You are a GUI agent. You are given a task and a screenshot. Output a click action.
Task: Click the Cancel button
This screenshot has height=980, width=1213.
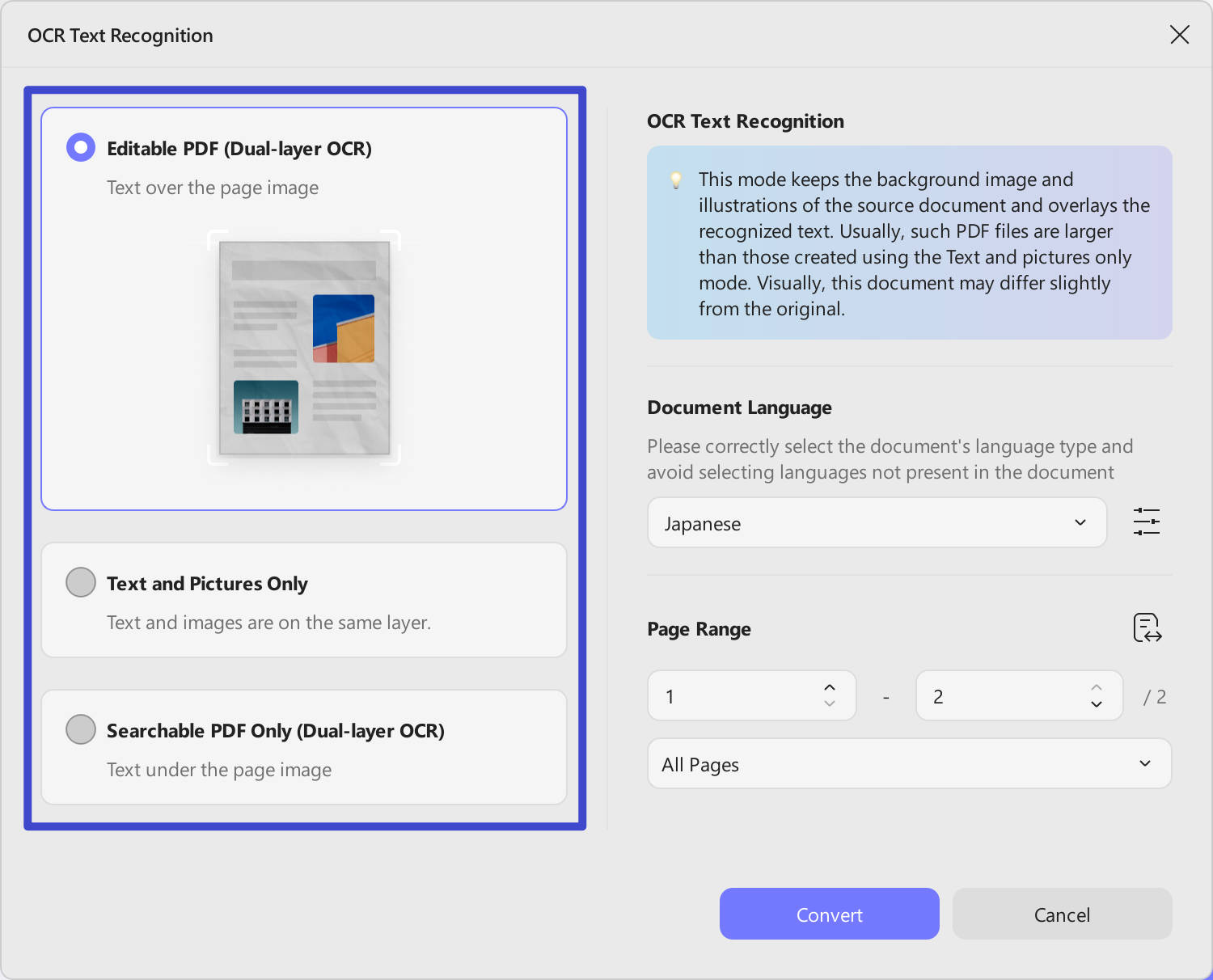[1063, 915]
